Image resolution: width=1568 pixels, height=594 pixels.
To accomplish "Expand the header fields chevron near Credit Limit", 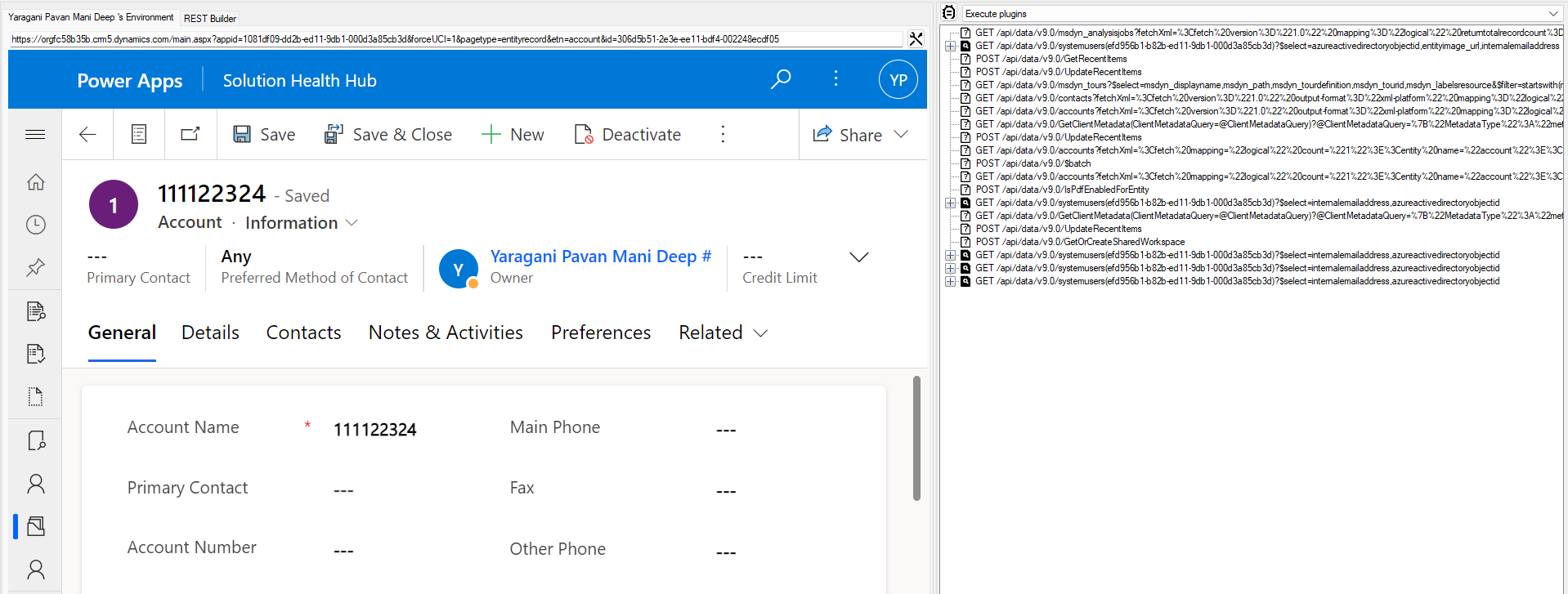I will click(x=858, y=257).
